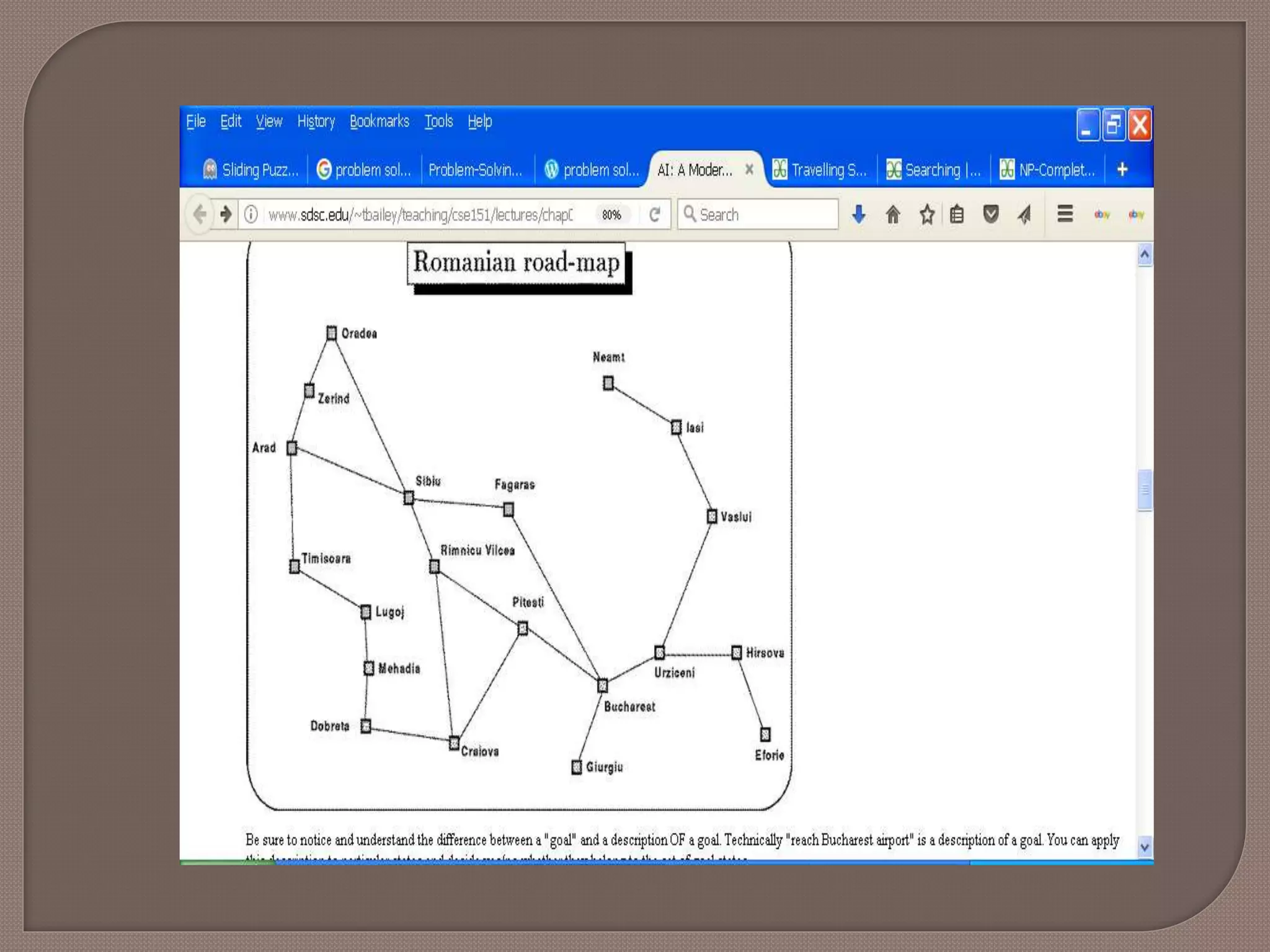Open the Bookmarks menu
This screenshot has width=1270, height=952.
pyautogui.click(x=379, y=121)
